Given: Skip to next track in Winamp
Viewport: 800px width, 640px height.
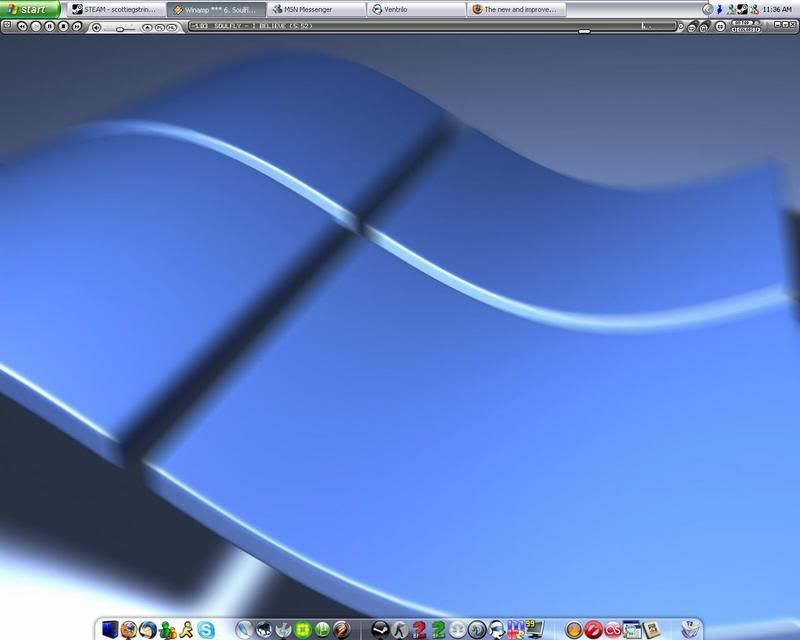Looking at the screenshot, I should coord(77,27).
